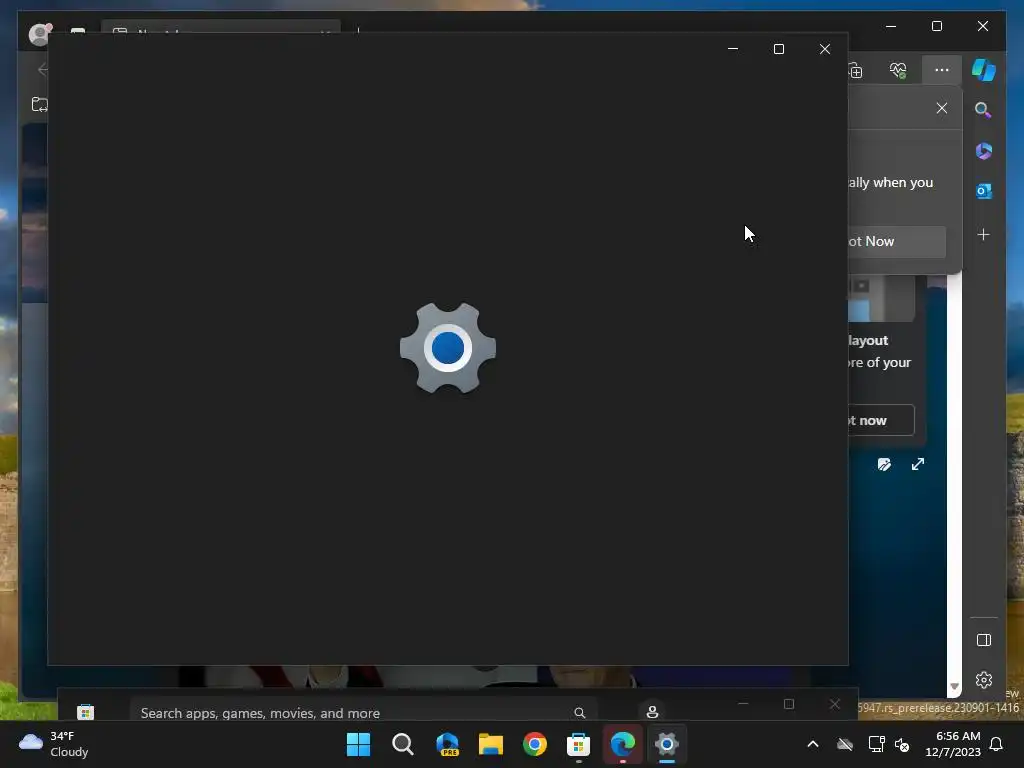The image size is (1024, 768).
Task: Click Store search magnifier icon
Action: coord(579,712)
